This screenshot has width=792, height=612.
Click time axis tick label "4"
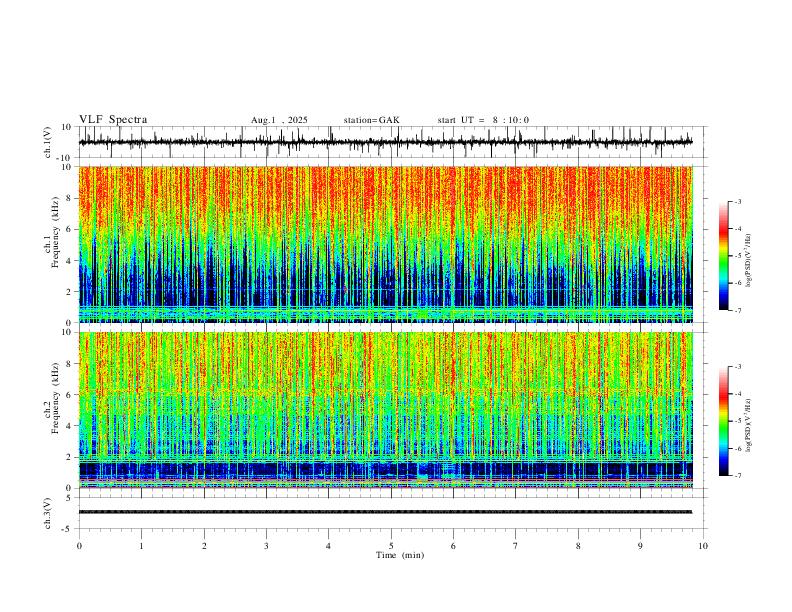click(328, 546)
